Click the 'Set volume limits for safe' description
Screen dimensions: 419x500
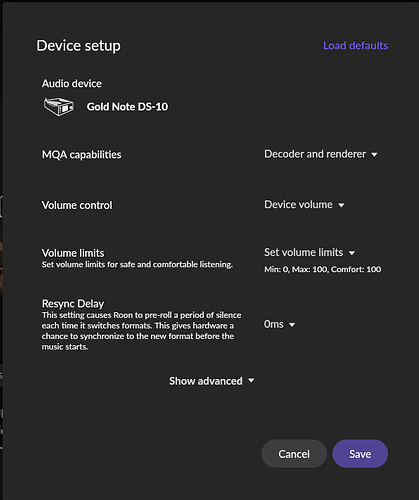coord(137,265)
